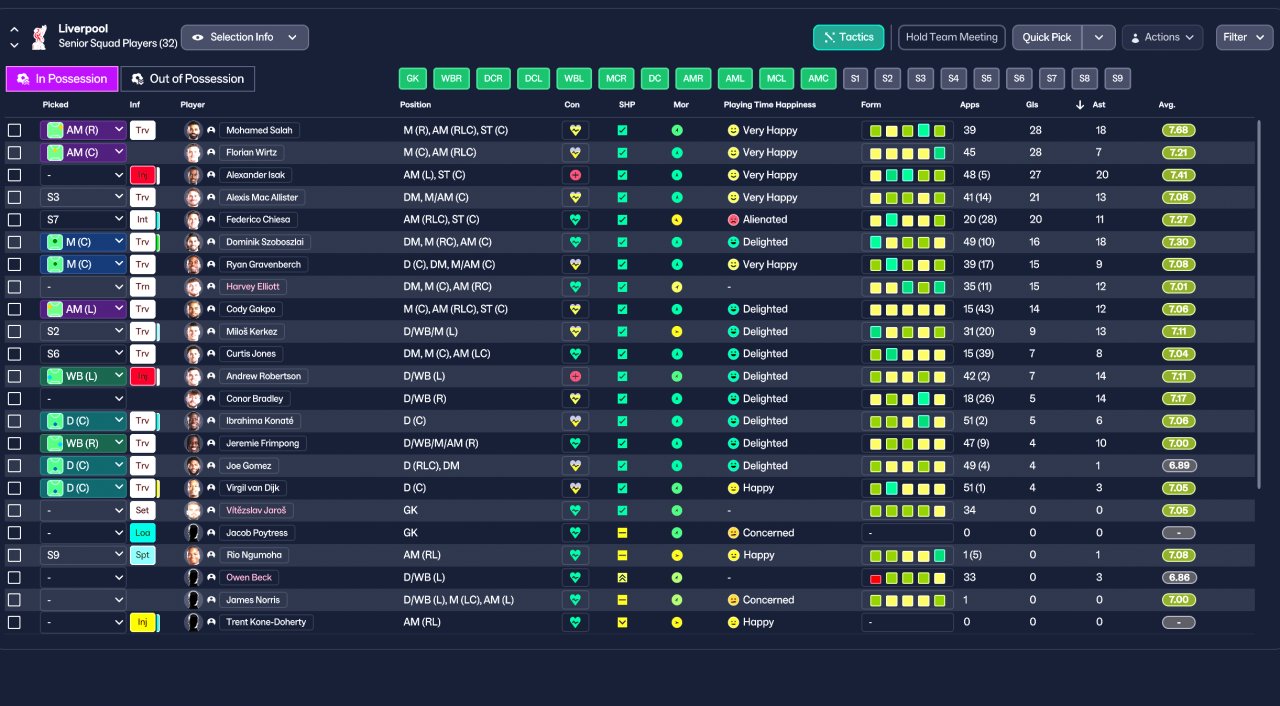Select Federico Chiesa's row checkbox
Viewport: 1280px width, 706px height.
coord(14,220)
